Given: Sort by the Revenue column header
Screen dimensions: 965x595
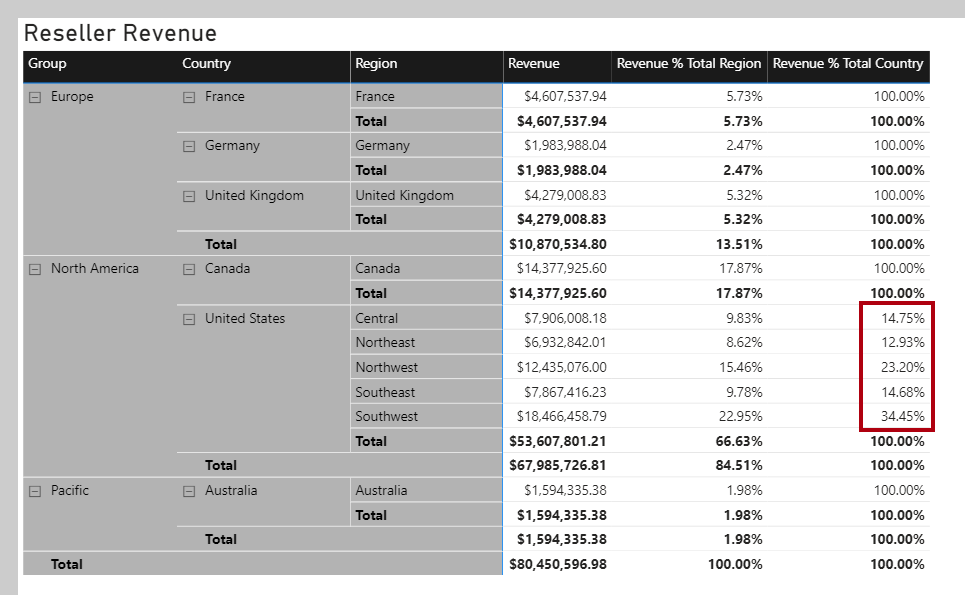Looking at the screenshot, I should click(x=534, y=64).
